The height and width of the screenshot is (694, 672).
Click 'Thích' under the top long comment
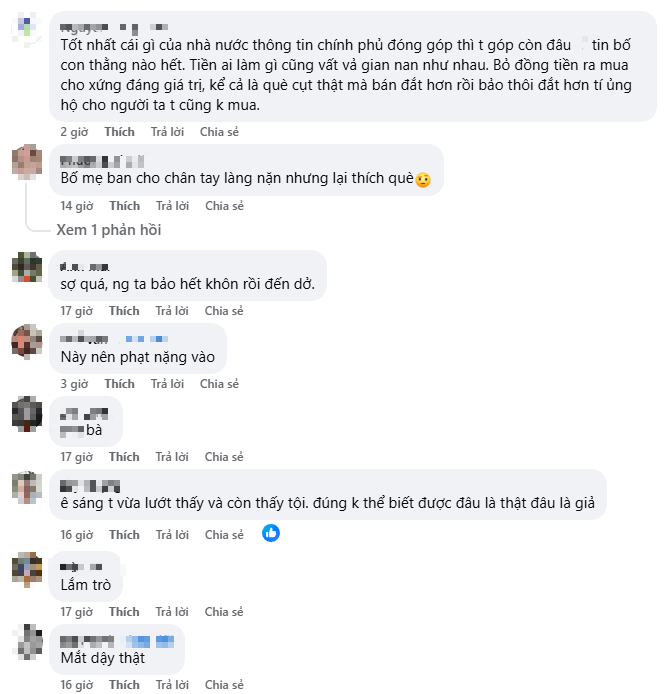pyautogui.click(x=119, y=132)
